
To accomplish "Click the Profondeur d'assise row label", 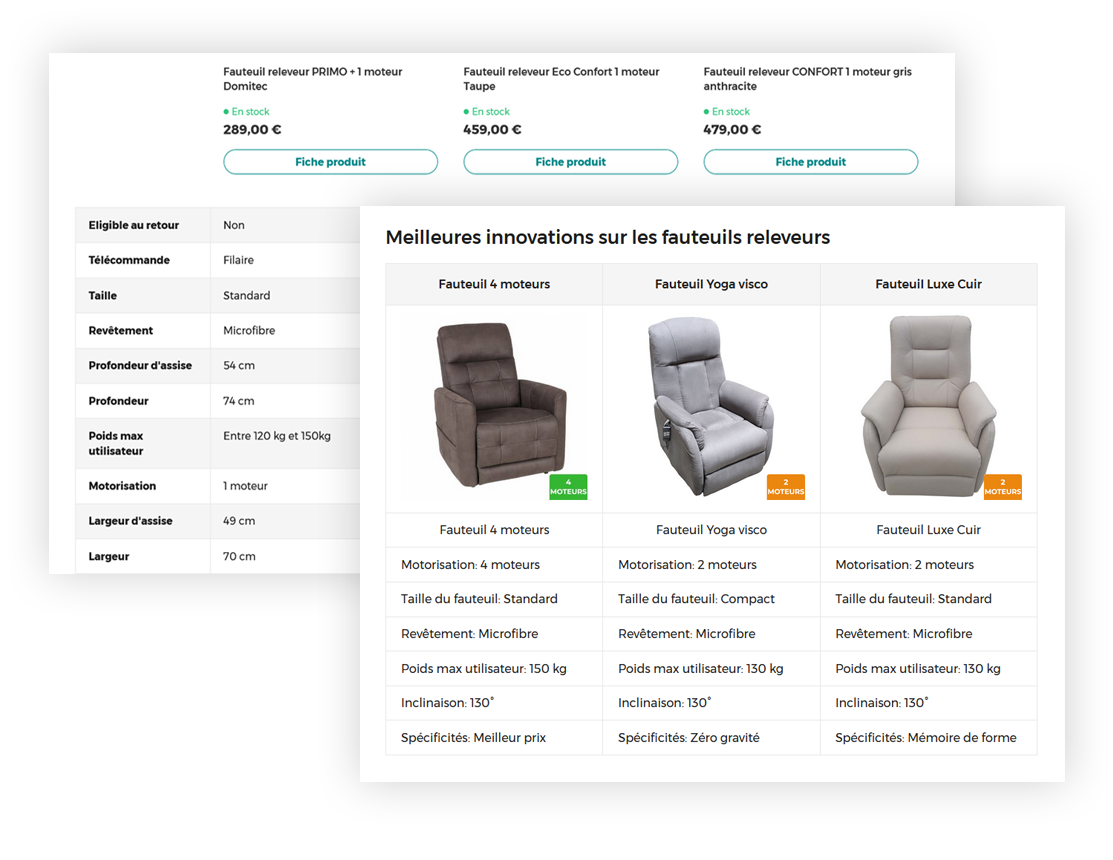I will (x=140, y=365).
